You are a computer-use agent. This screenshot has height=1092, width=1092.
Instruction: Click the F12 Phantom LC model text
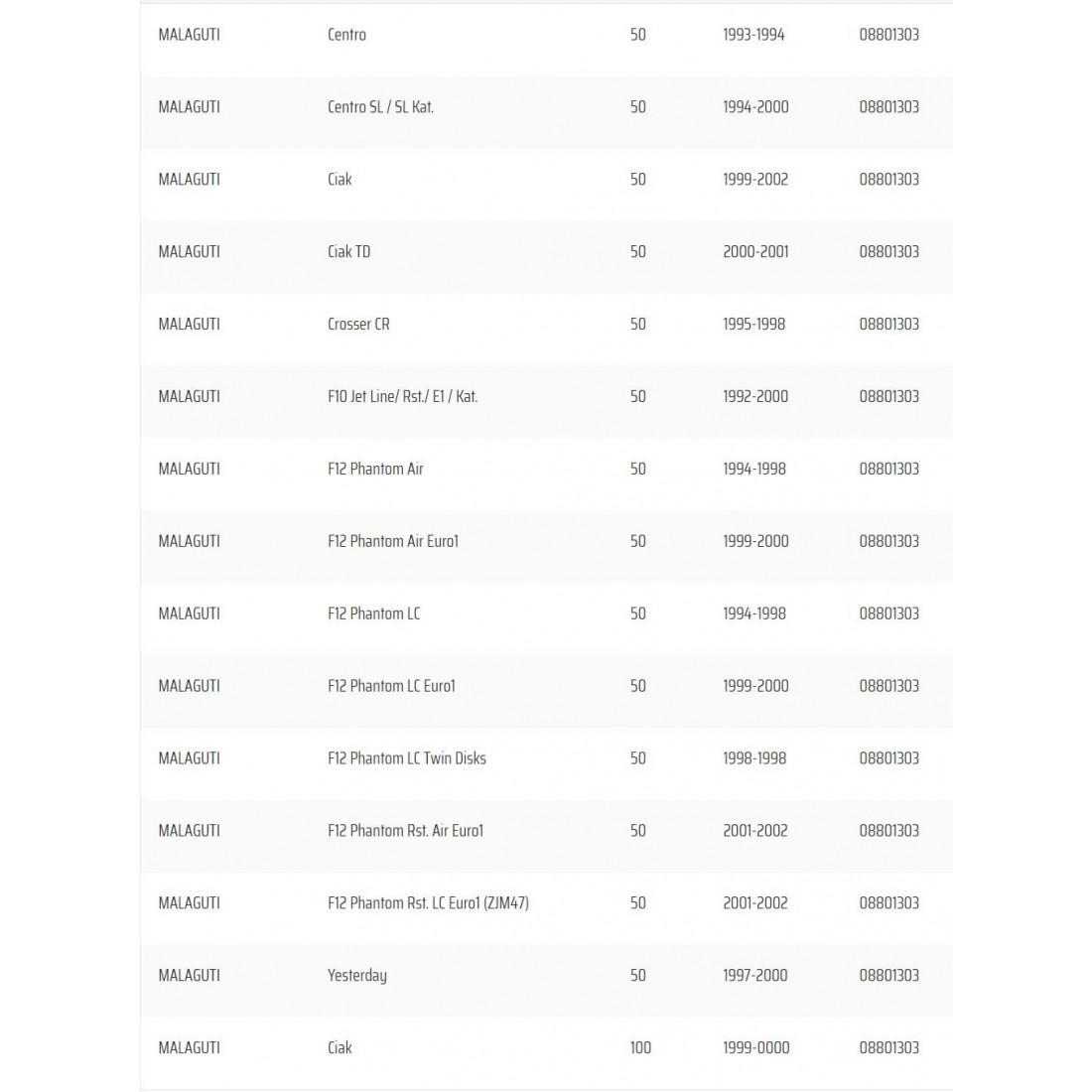point(374,614)
